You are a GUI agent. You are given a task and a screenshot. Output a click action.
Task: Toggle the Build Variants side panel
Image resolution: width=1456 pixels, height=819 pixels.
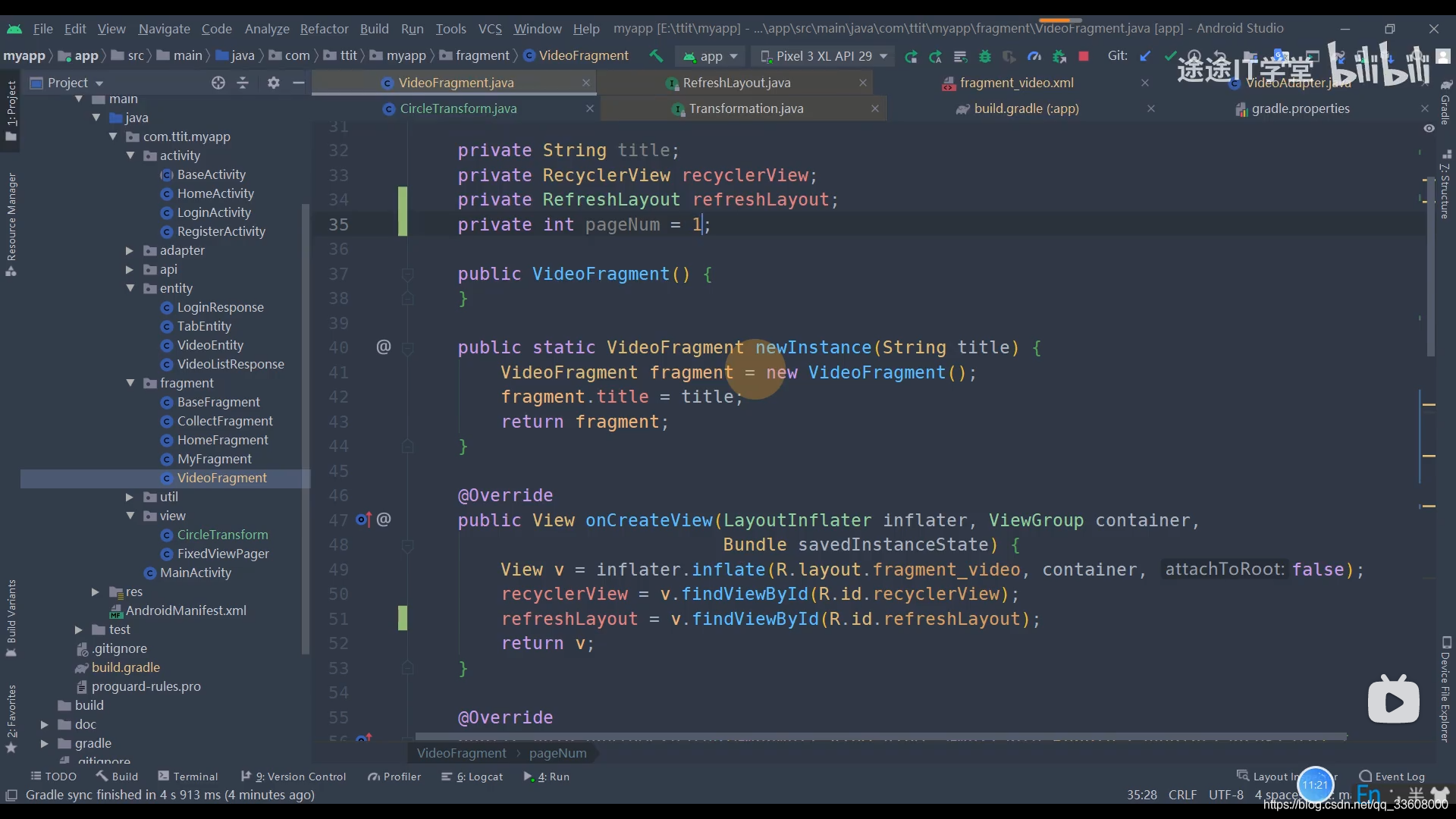coord(11,618)
